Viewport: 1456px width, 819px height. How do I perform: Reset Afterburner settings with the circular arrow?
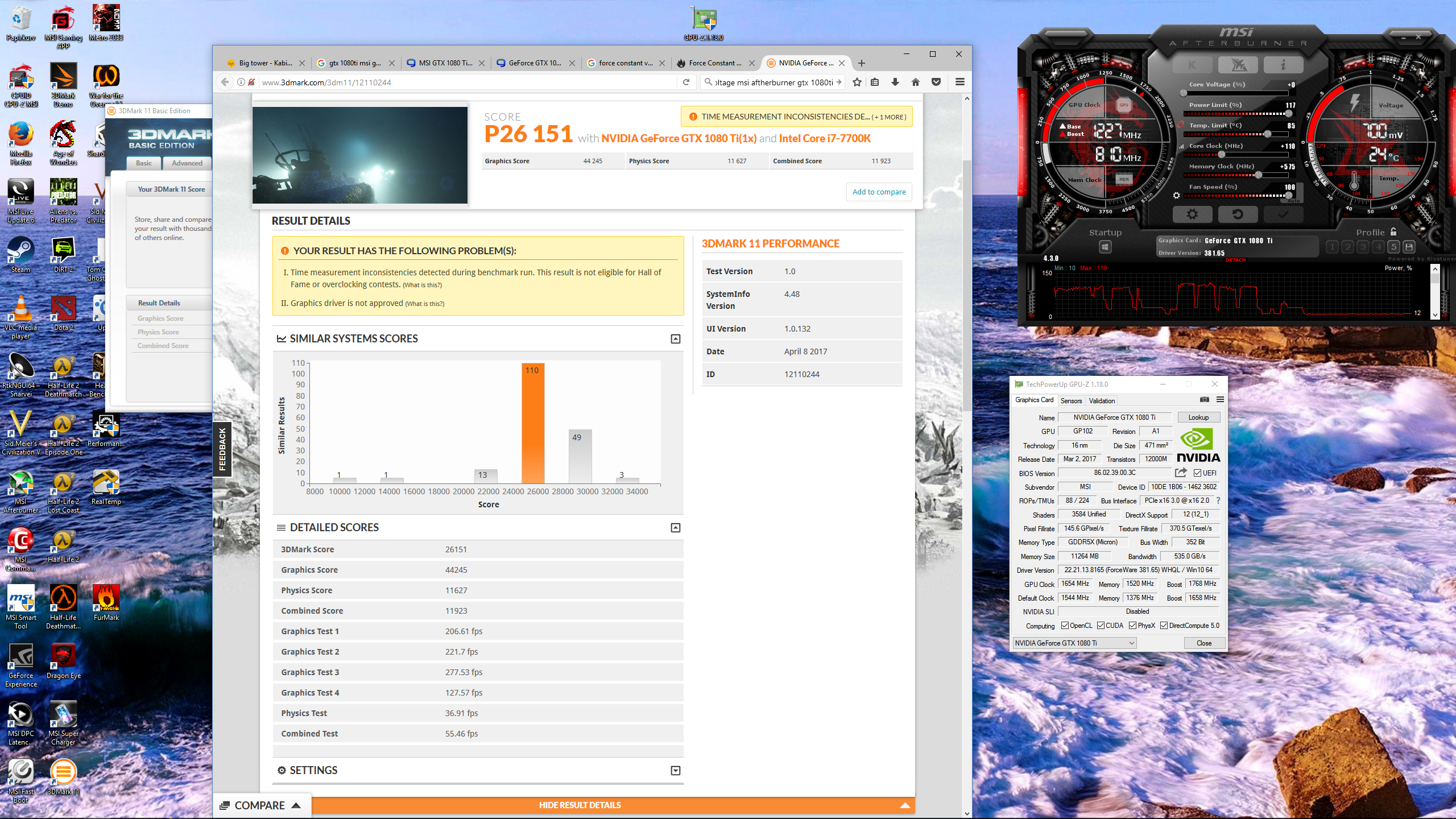point(1238,214)
